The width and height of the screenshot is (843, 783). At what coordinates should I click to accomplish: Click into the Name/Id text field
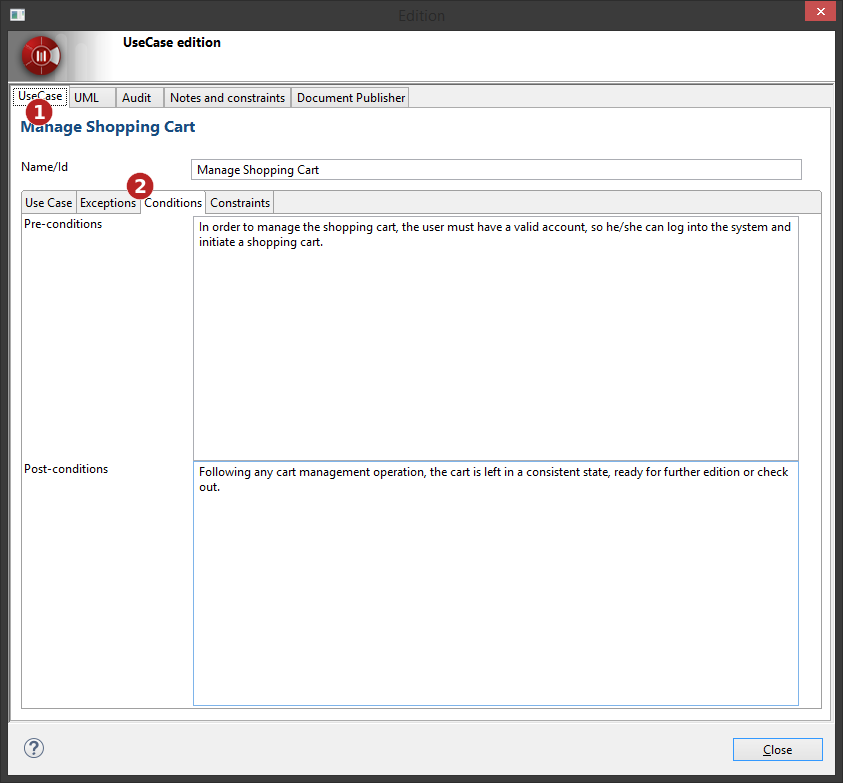coord(496,170)
